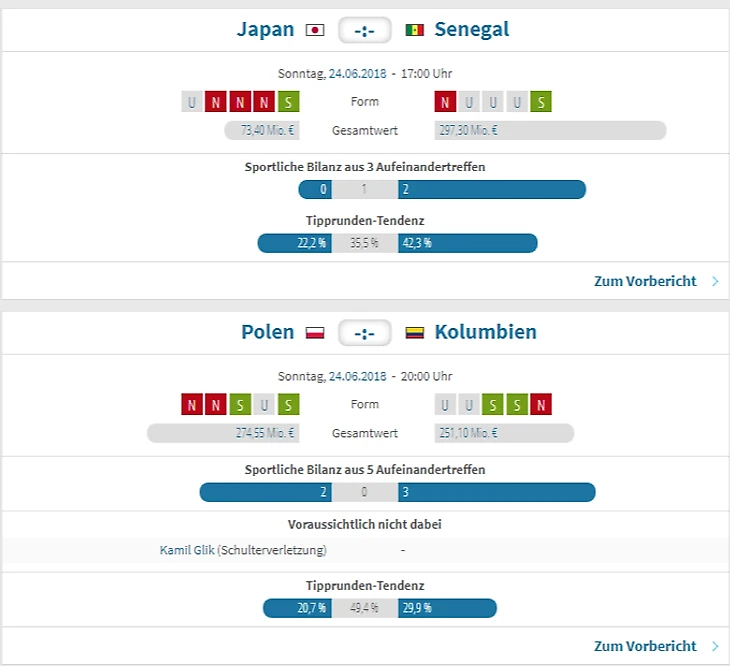This screenshot has height=666, width=730.
Task: Click the Poland flag icon
Action: tap(315, 333)
